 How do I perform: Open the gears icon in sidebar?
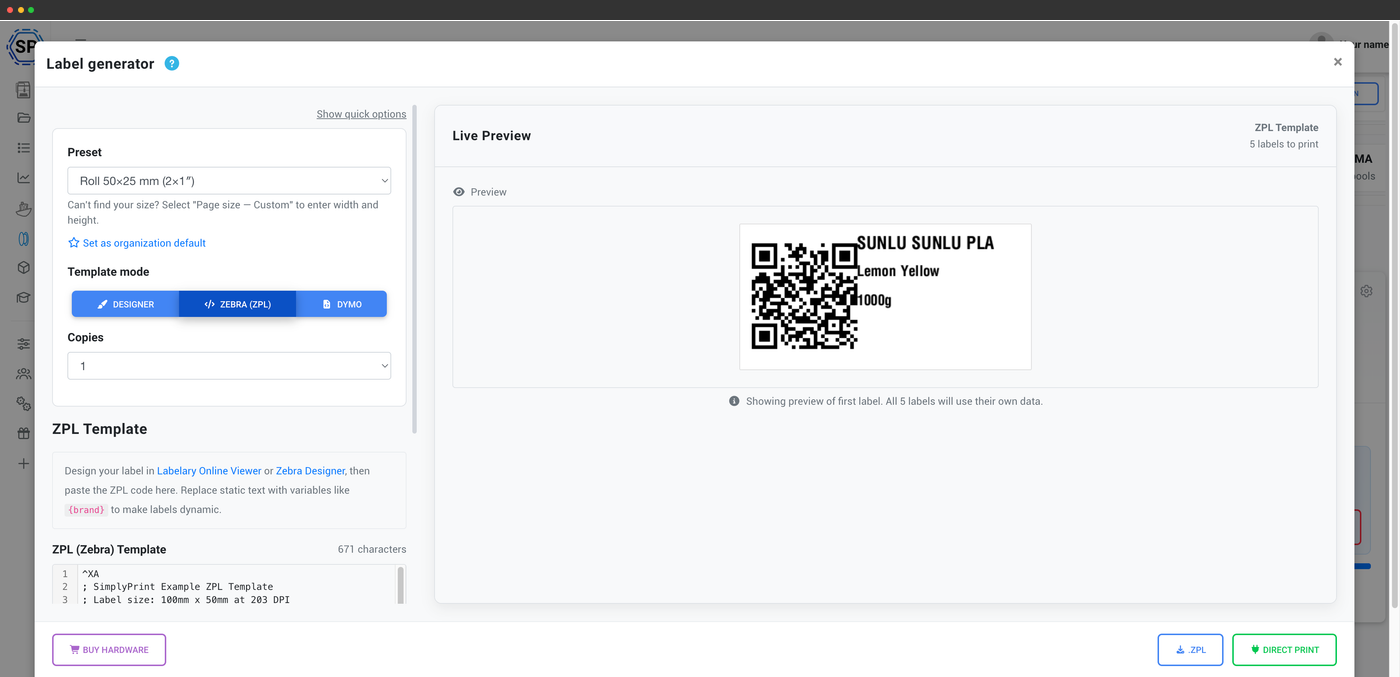(24, 404)
